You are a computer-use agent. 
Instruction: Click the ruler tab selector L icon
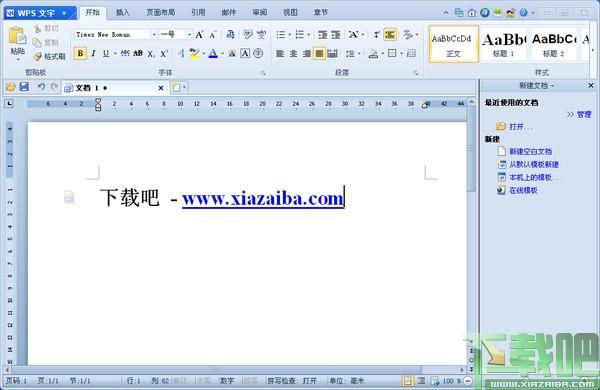pos(9,103)
